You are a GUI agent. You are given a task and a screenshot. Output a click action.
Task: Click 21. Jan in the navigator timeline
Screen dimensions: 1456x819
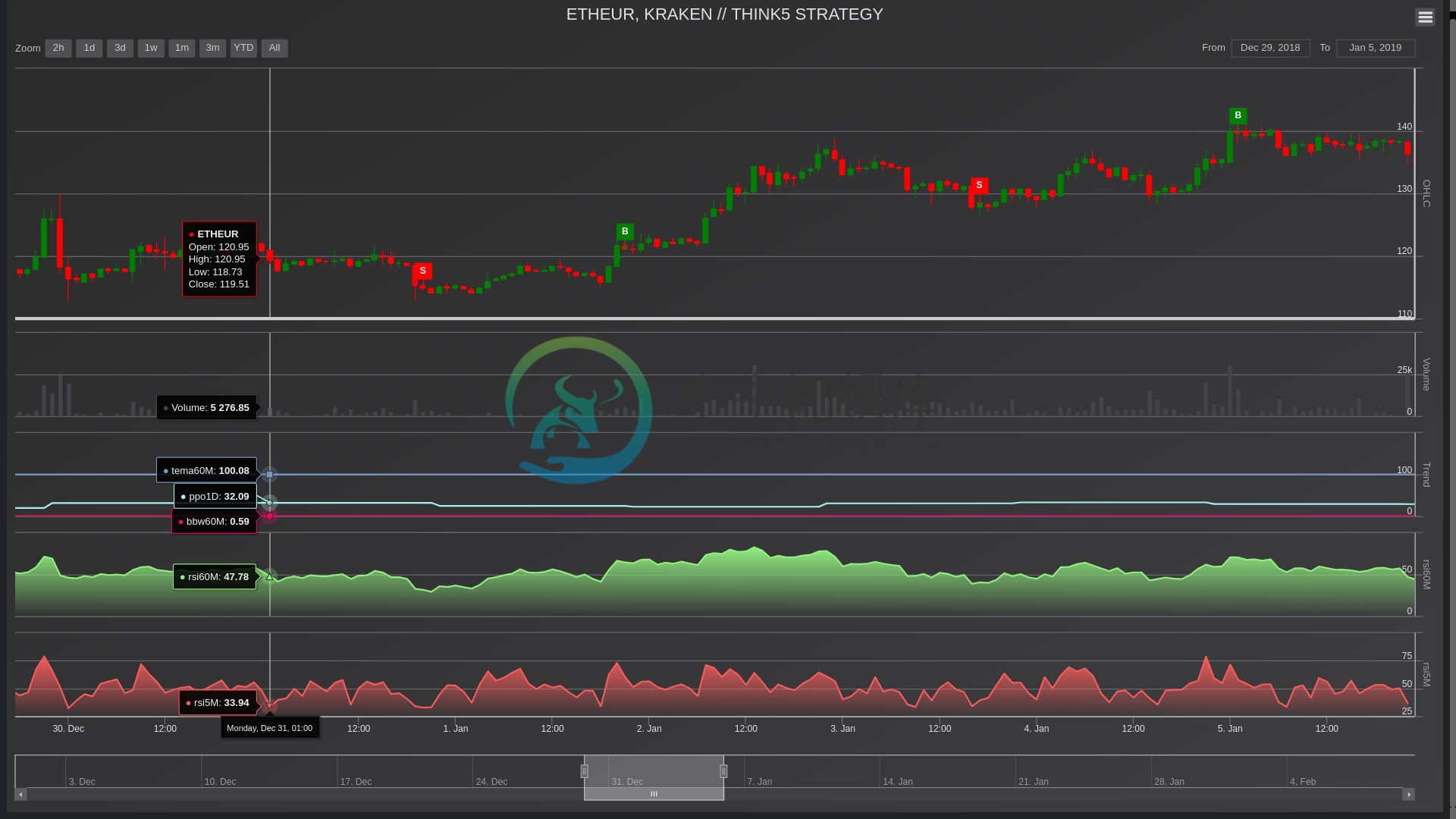[1034, 782]
